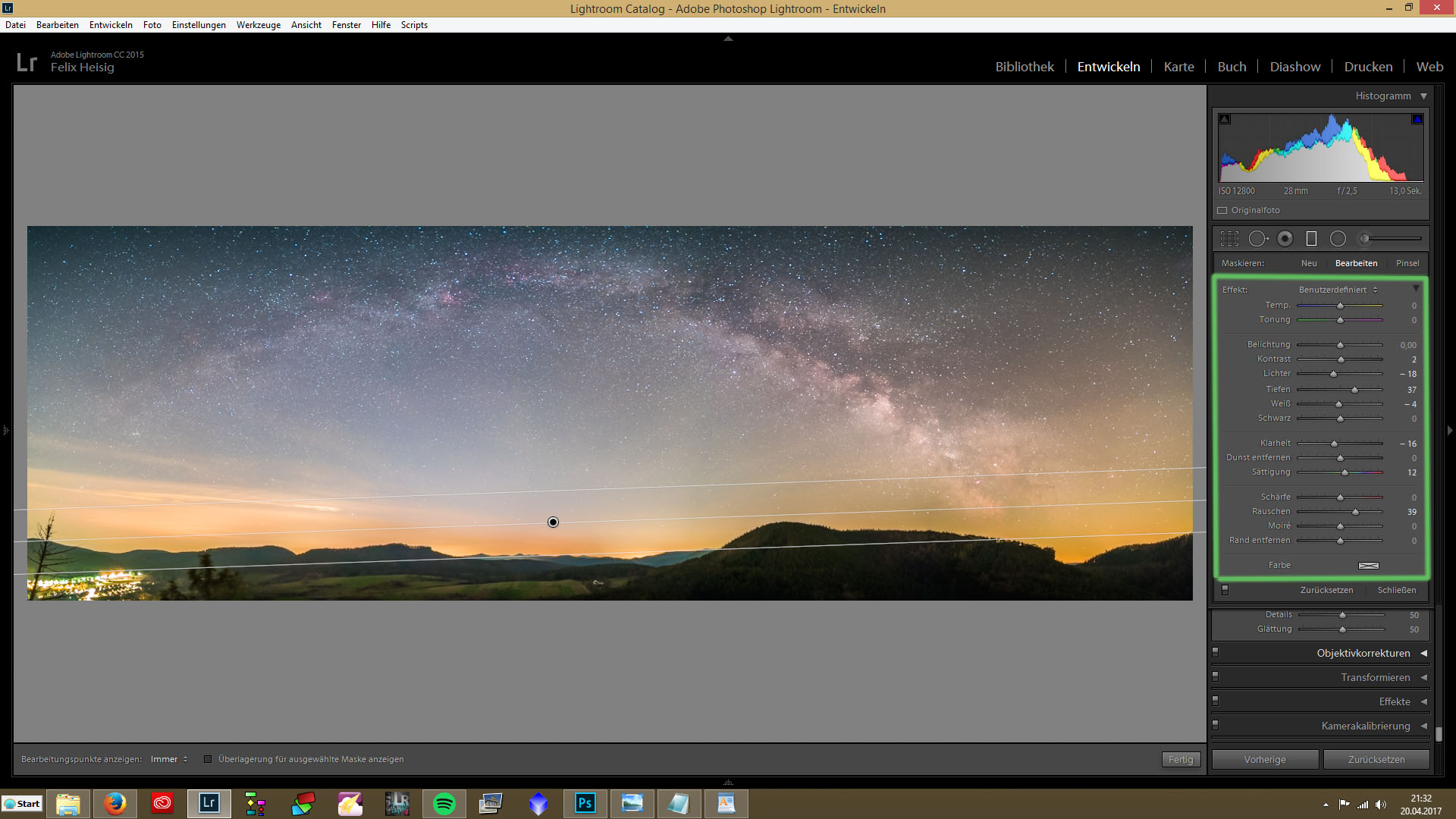Show hidden system tray icons
Screen dimensions: 1456x819
click(x=1326, y=805)
